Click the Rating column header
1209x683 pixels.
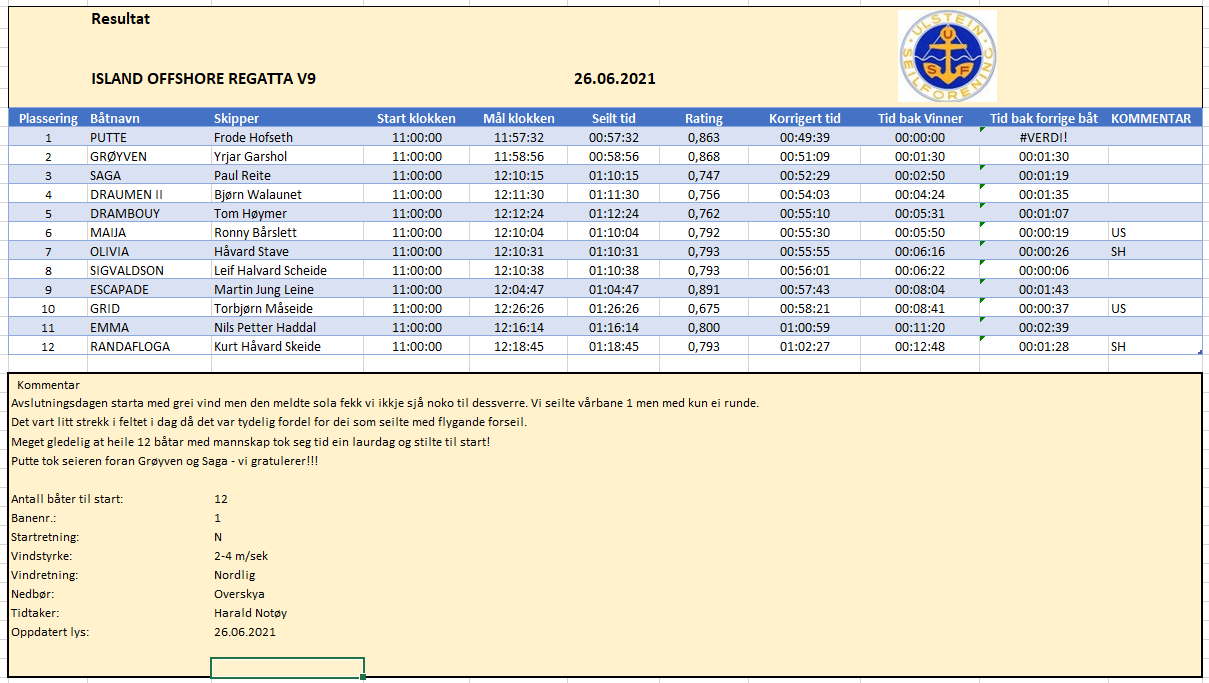[703, 118]
